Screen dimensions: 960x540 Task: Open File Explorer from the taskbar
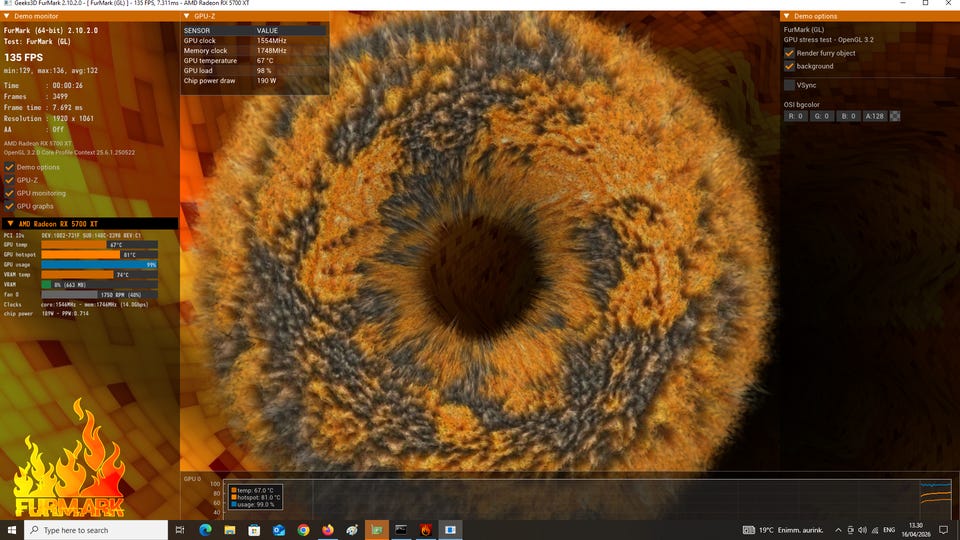pos(230,530)
